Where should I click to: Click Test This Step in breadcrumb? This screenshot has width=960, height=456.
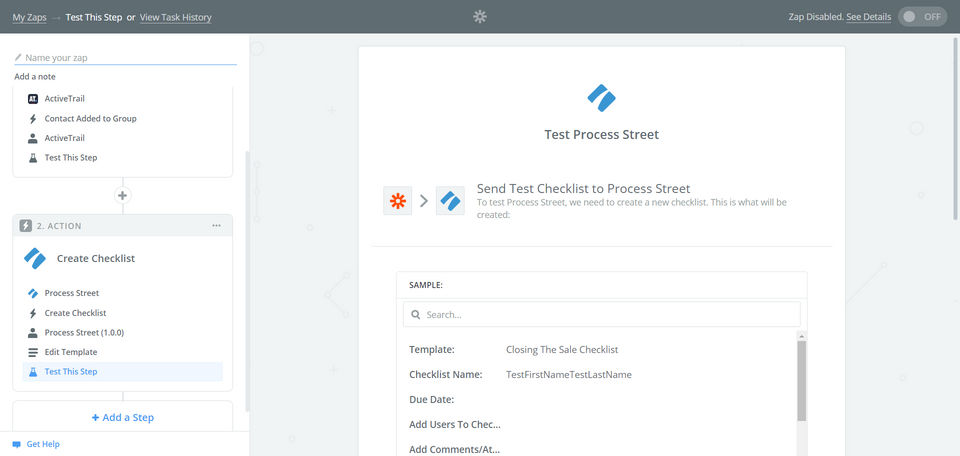point(94,17)
